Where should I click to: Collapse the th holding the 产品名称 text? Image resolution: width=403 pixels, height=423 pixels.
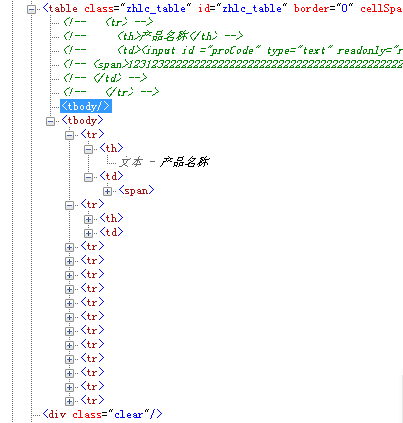pos(88,149)
